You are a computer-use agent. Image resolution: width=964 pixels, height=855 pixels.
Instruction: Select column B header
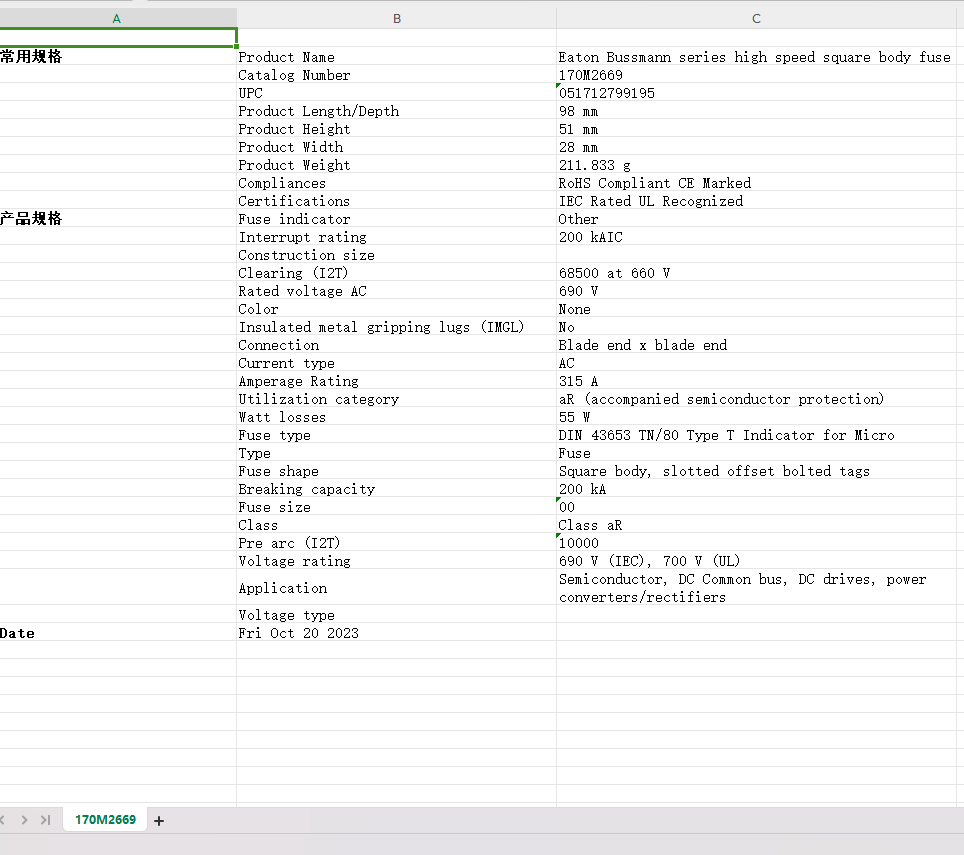click(x=397, y=18)
